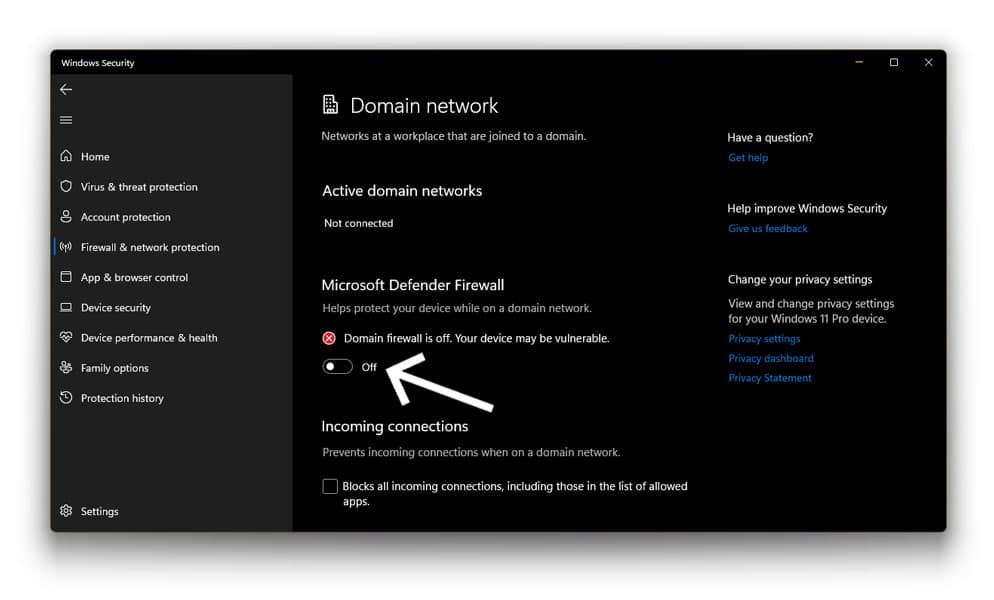This screenshot has height=600, width=994.
Task: Maximize the Windows Security window
Action: [x=894, y=62]
